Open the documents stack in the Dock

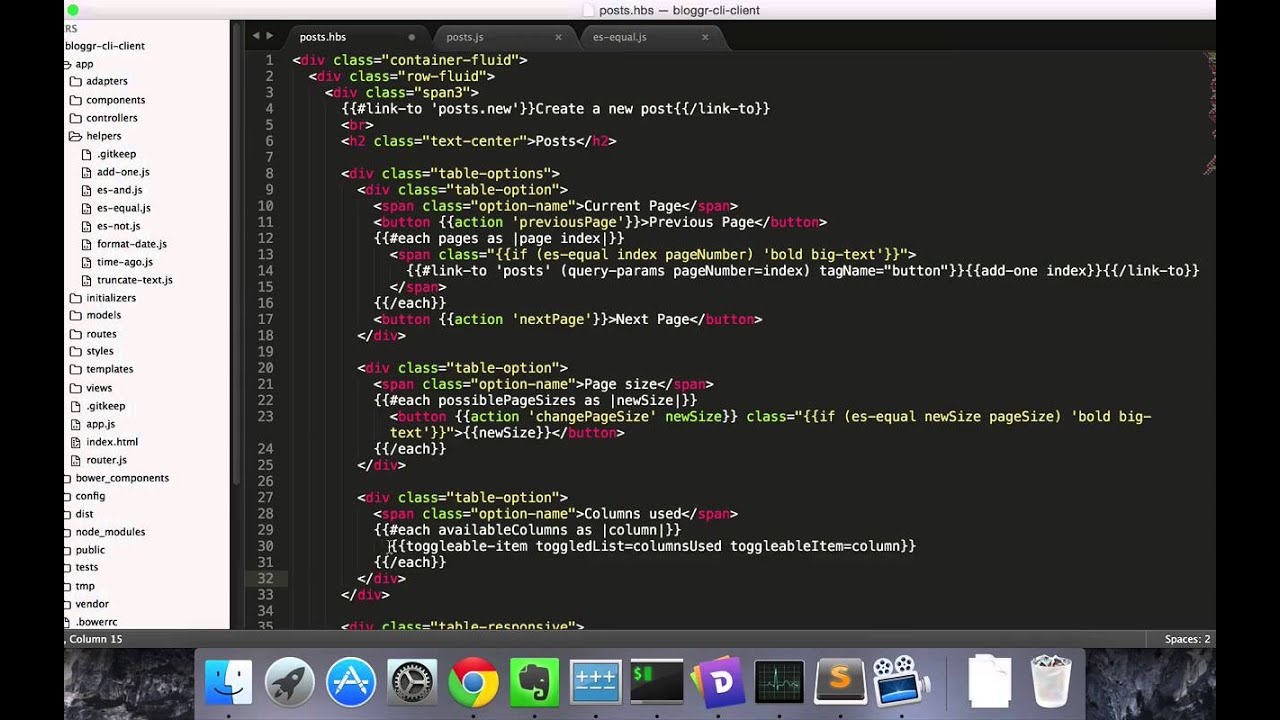[x=990, y=682]
